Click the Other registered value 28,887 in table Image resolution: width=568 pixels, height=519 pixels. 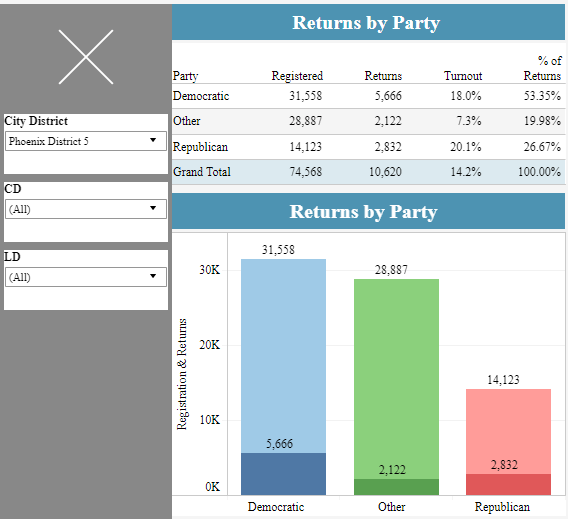click(x=305, y=121)
